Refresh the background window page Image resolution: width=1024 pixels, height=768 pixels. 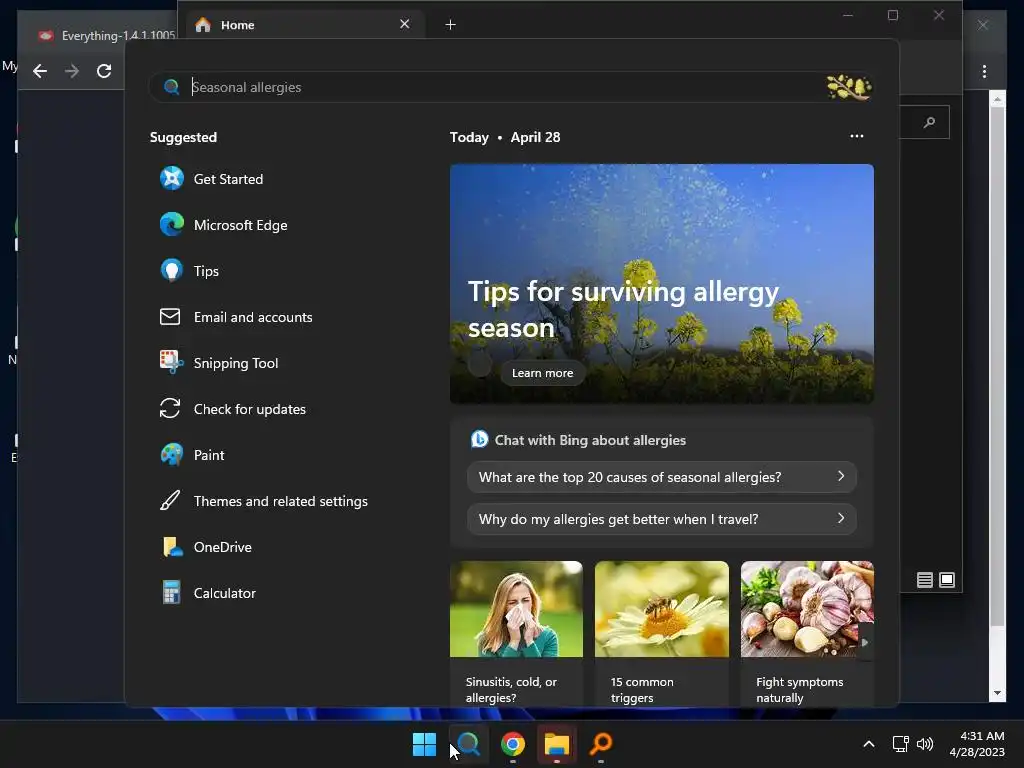tap(104, 71)
